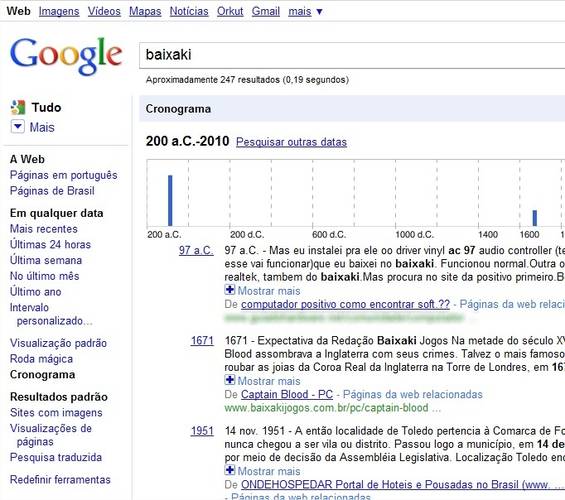Click the A Web heading in sidebar
Viewport: 565px width, 500px height.
27,159
